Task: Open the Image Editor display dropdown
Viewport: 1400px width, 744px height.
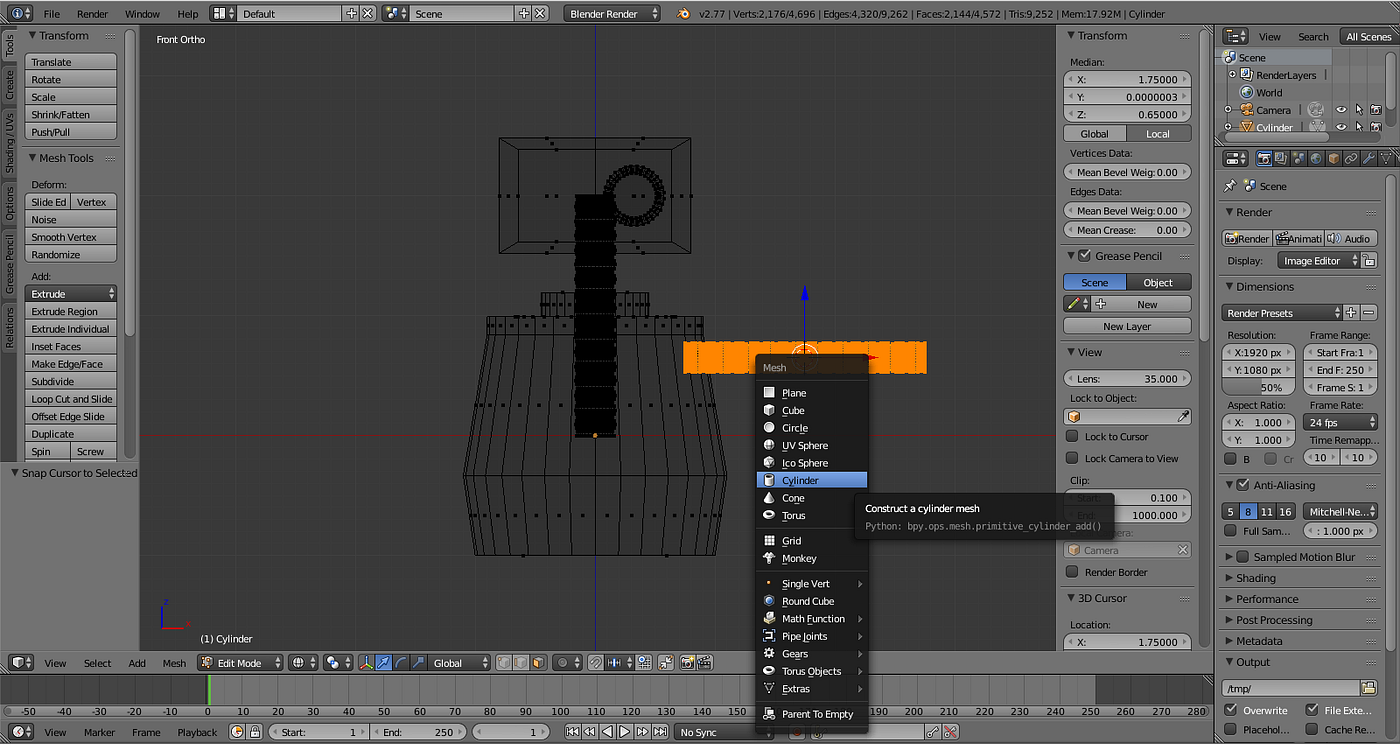Action: coord(1320,261)
